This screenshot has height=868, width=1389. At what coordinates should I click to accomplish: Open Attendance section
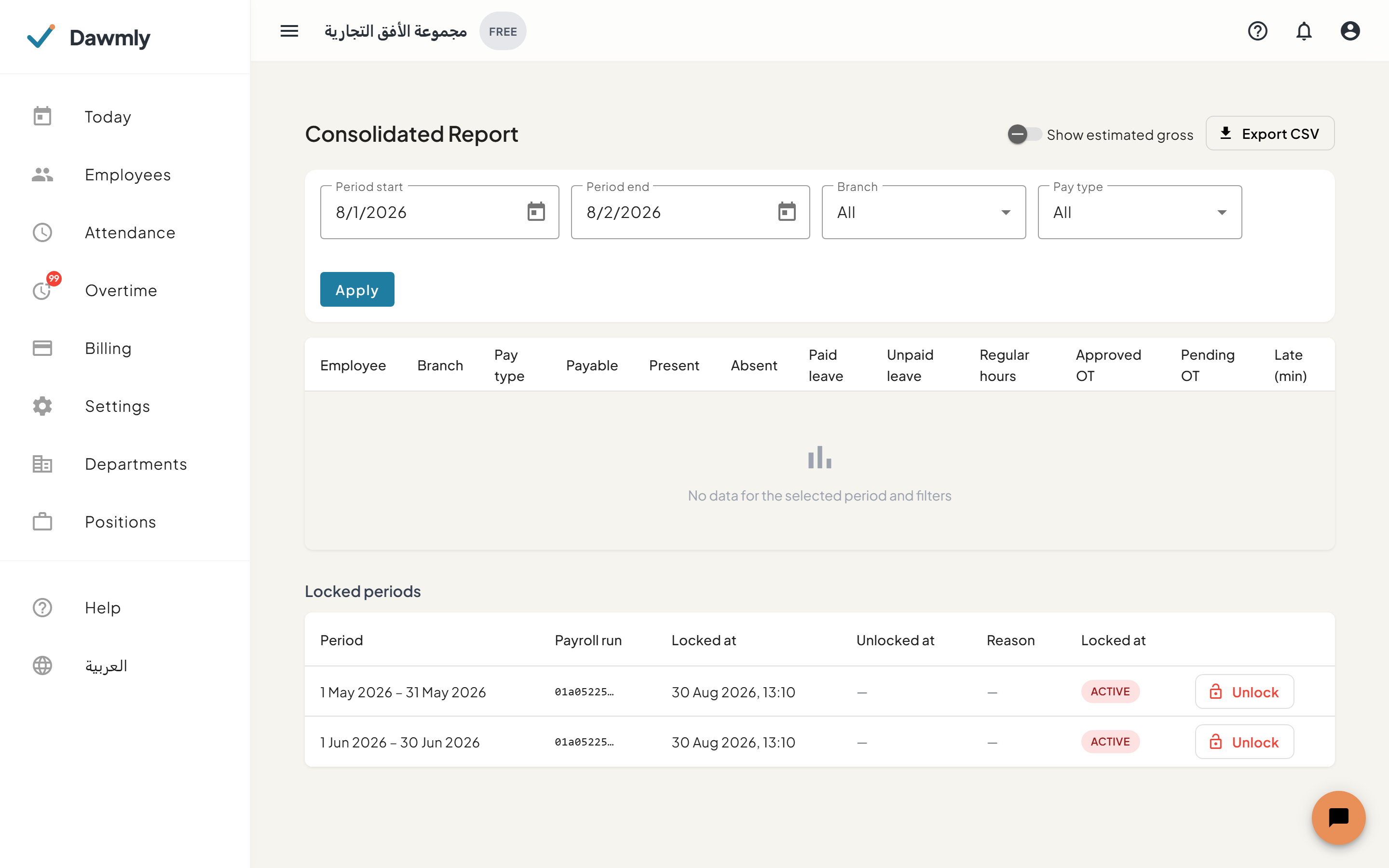pos(125,232)
